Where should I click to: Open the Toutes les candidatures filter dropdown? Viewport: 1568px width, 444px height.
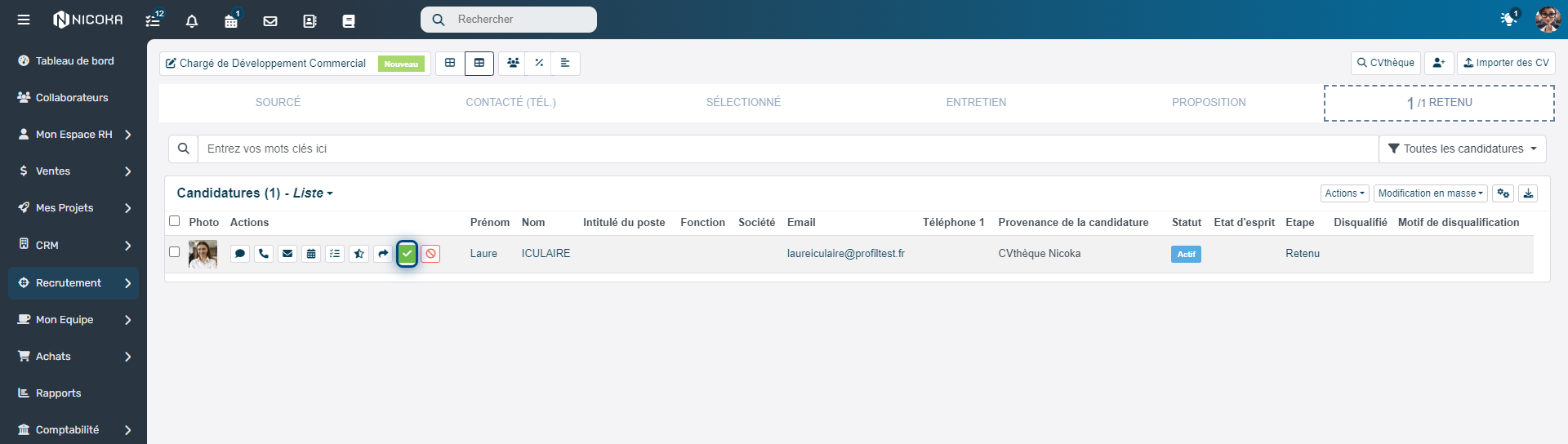(1463, 149)
